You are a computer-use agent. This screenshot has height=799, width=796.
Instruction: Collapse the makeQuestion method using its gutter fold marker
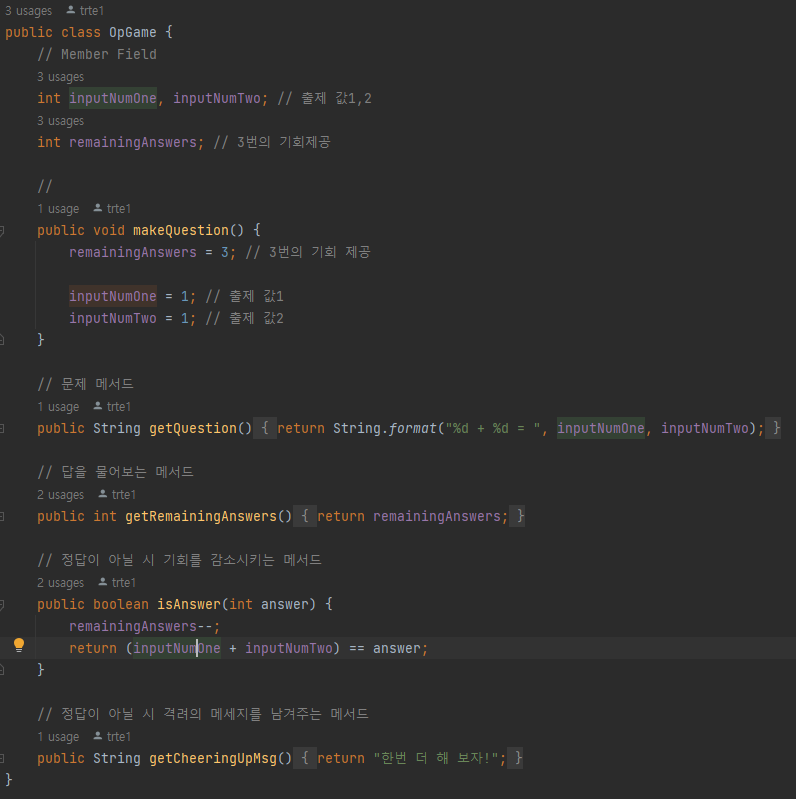pyautogui.click(x=2, y=231)
